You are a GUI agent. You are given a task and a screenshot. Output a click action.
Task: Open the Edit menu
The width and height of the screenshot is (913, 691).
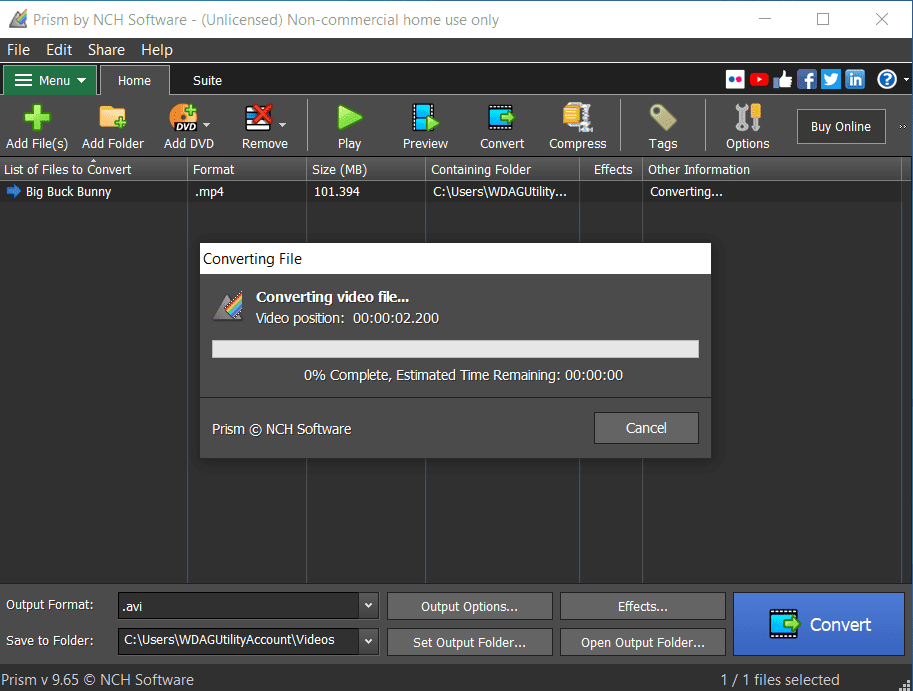[59, 50]
